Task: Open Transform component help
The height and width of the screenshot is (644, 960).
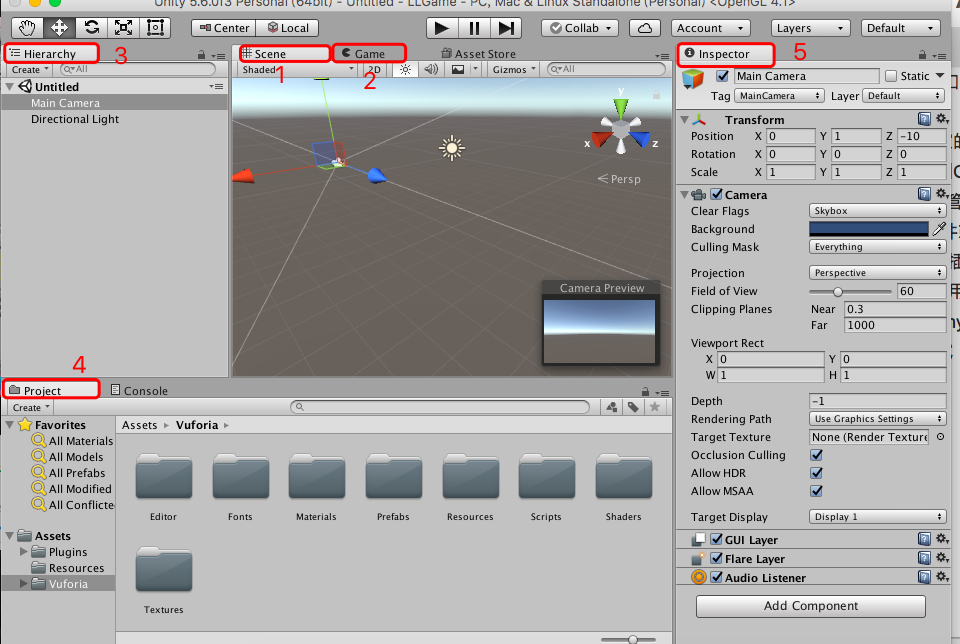Action: [x=924, y=119]
